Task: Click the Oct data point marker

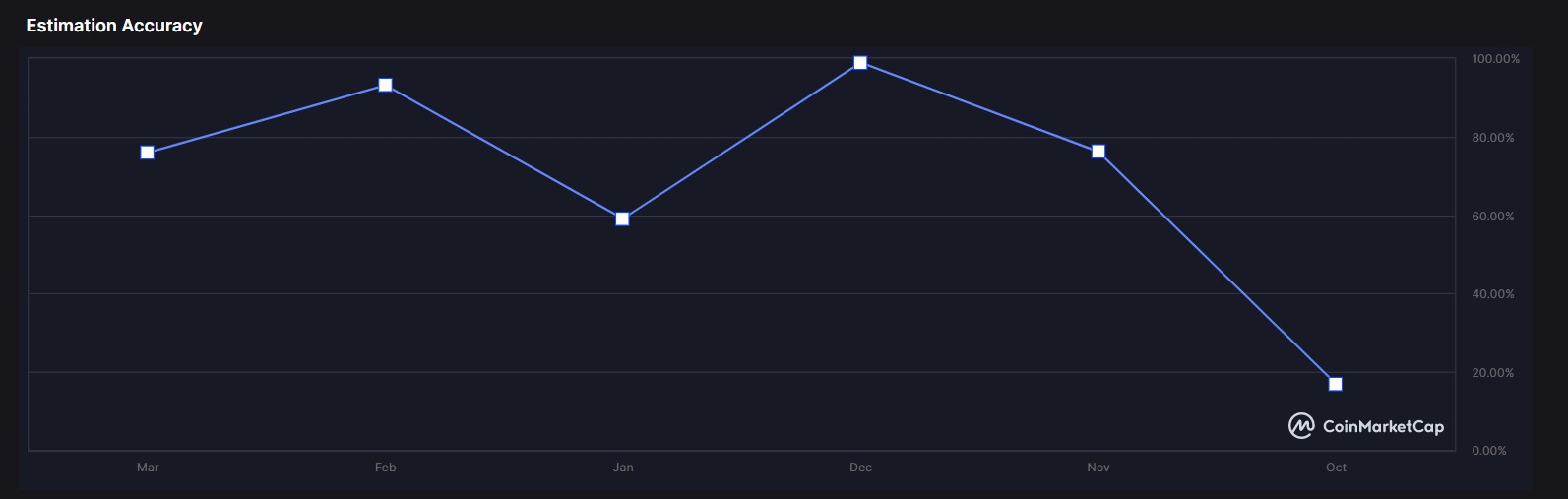Action: 1336,384
